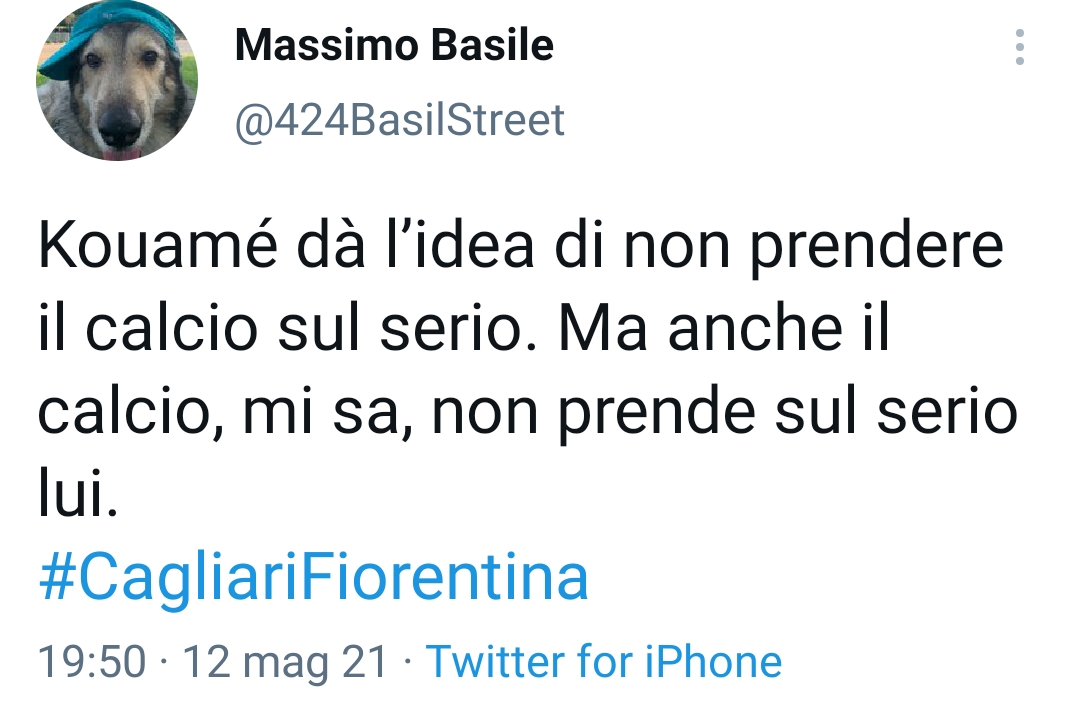1080x707 pixels.
Task: Click the author name above the handle
Action: pyautogui.click(x=393, y=44)
